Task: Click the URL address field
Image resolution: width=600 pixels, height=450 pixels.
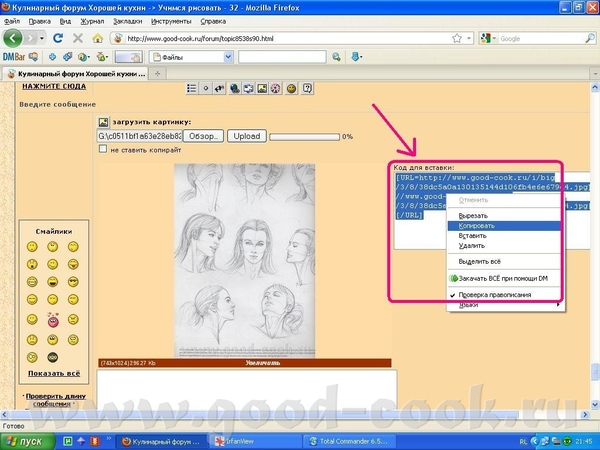Action: (x=287, y=38)
